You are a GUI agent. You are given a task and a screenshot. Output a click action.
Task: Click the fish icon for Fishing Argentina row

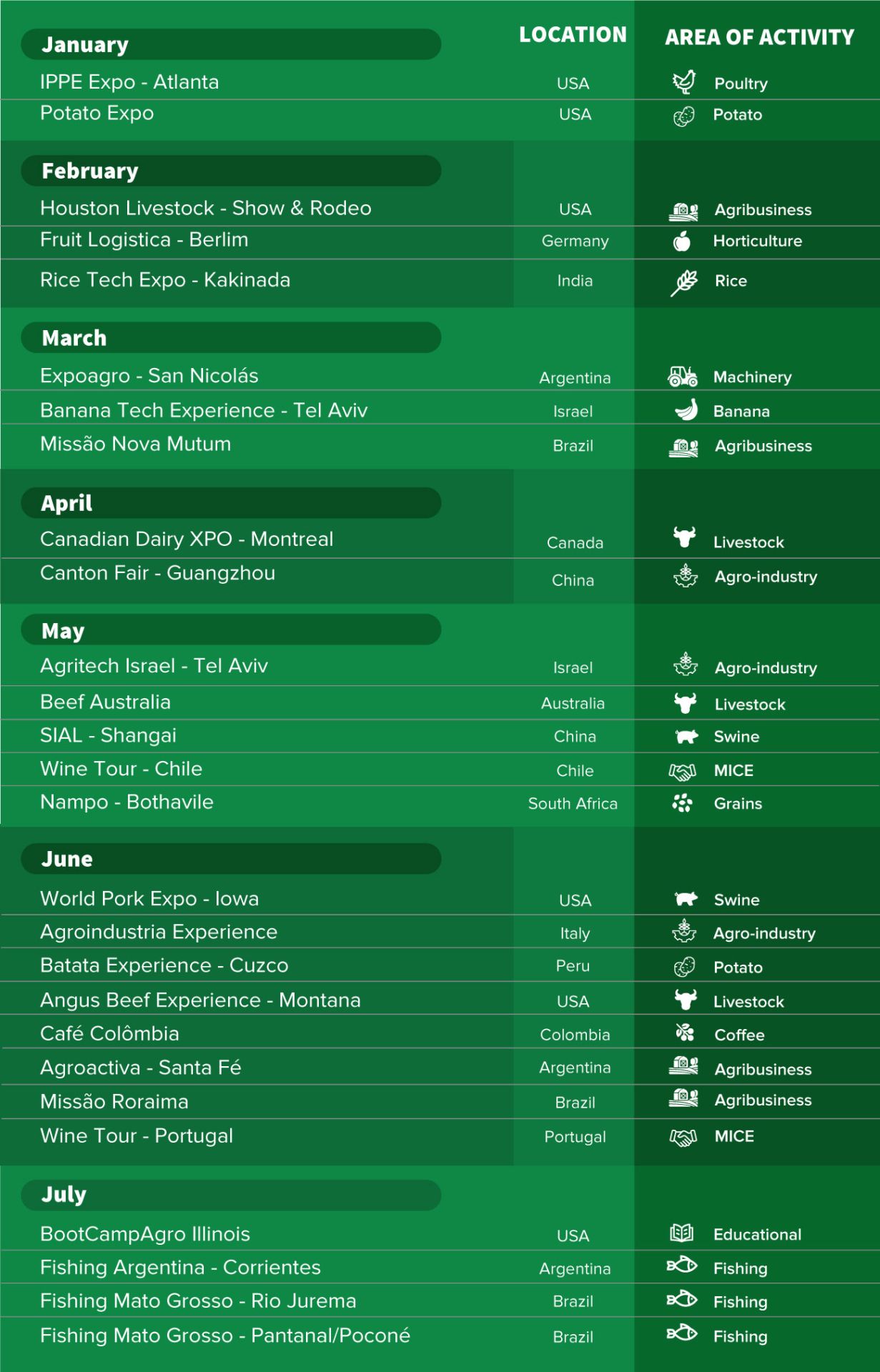pyautogui.click(x=682, y=1266)
